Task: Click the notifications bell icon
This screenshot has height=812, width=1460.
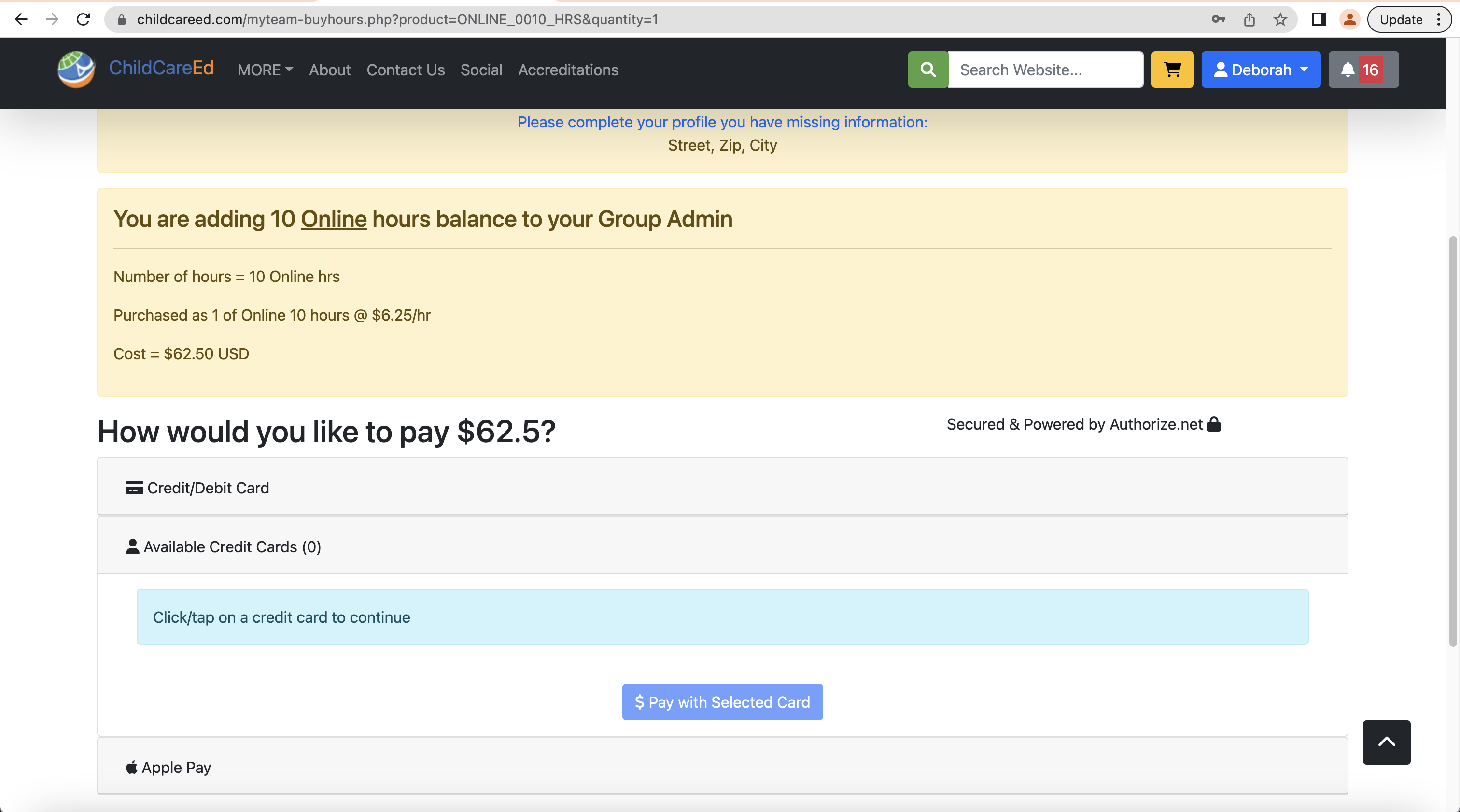Action: [x=1361, y=70]
